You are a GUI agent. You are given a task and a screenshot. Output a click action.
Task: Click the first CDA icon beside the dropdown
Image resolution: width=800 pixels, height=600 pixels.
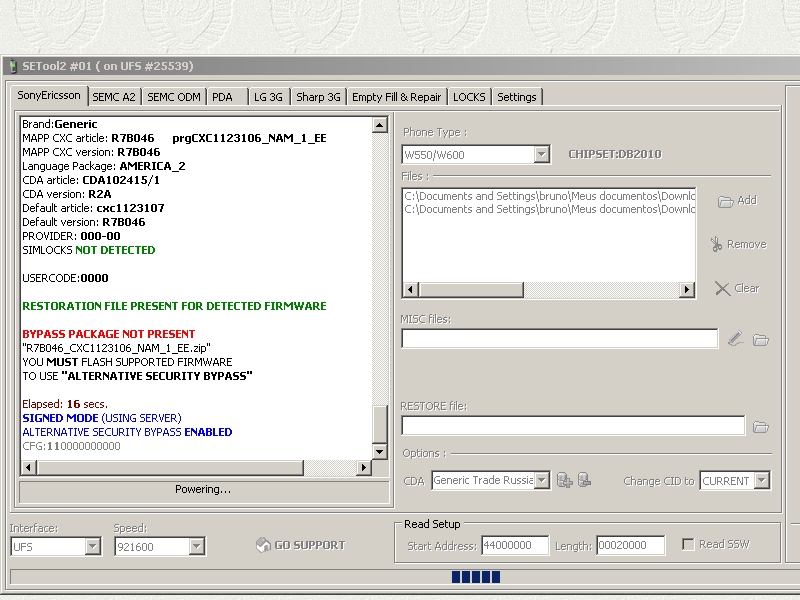click(x=564, y=480)
